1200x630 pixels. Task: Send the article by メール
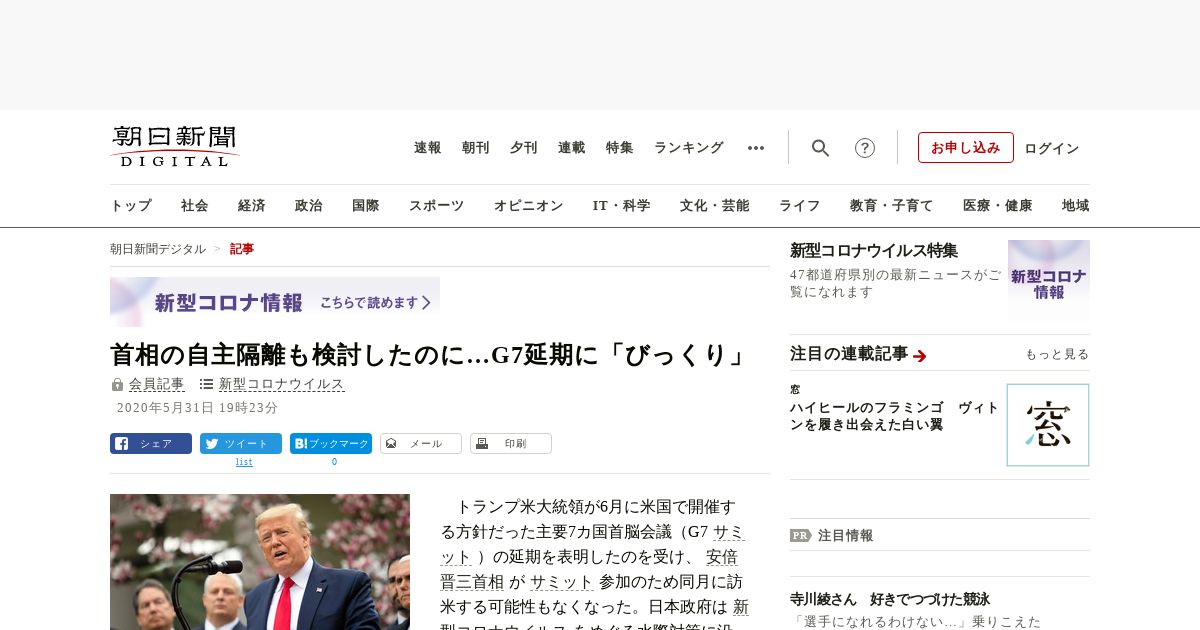pyautogui.click(x=421, y=444)
